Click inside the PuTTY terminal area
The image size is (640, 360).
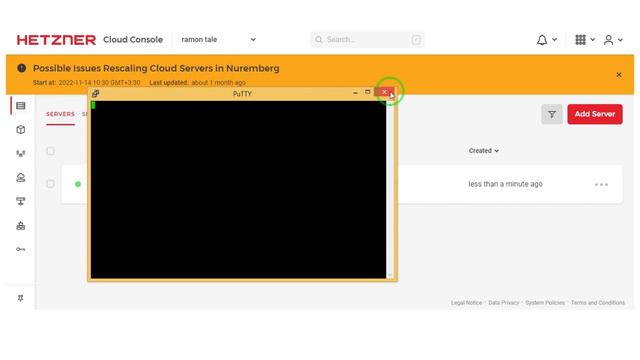pos(238,190)
